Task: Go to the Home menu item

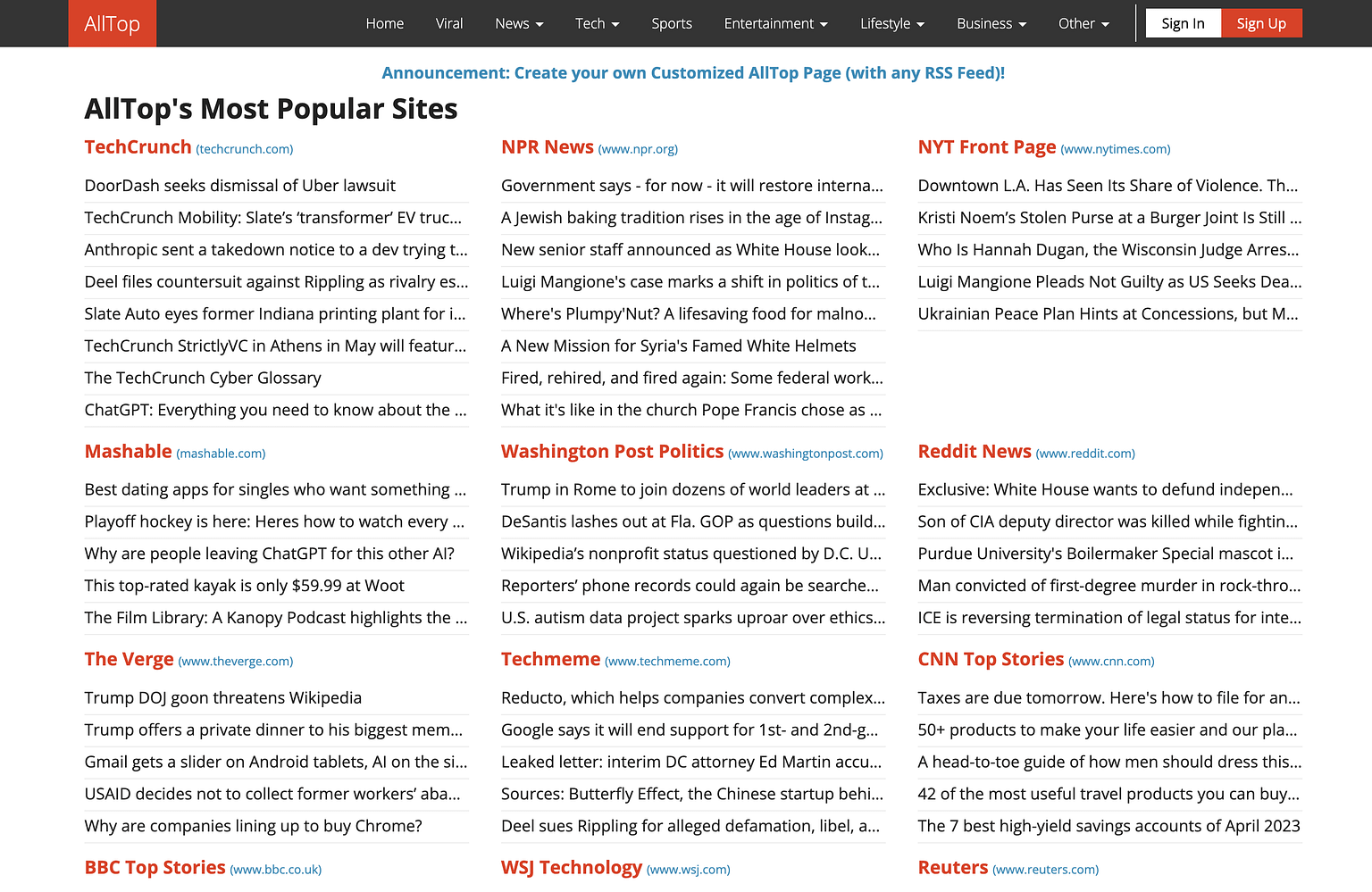Action: (384, 23)
